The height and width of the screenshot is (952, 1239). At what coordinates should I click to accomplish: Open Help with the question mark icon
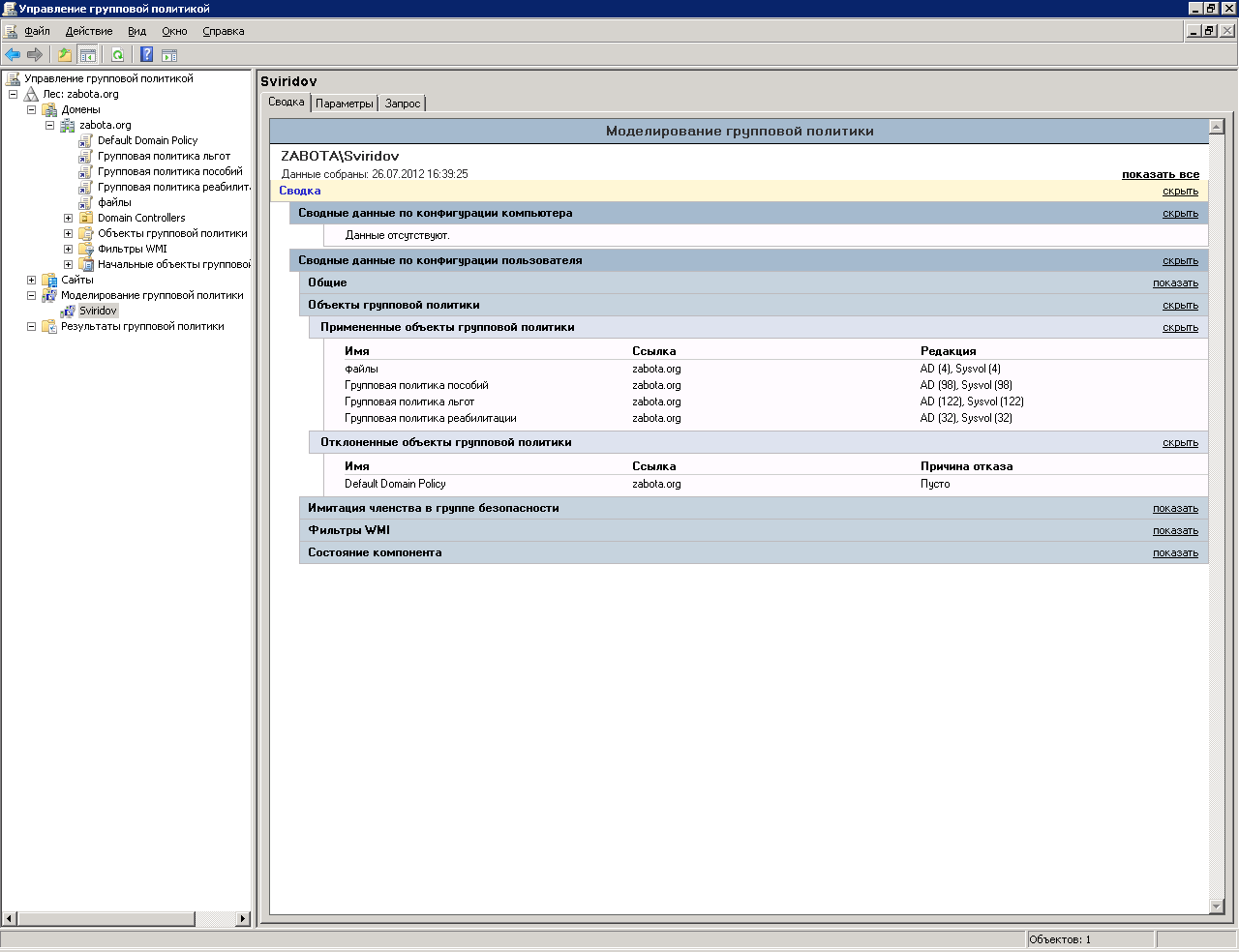click(x=146, y=55)
